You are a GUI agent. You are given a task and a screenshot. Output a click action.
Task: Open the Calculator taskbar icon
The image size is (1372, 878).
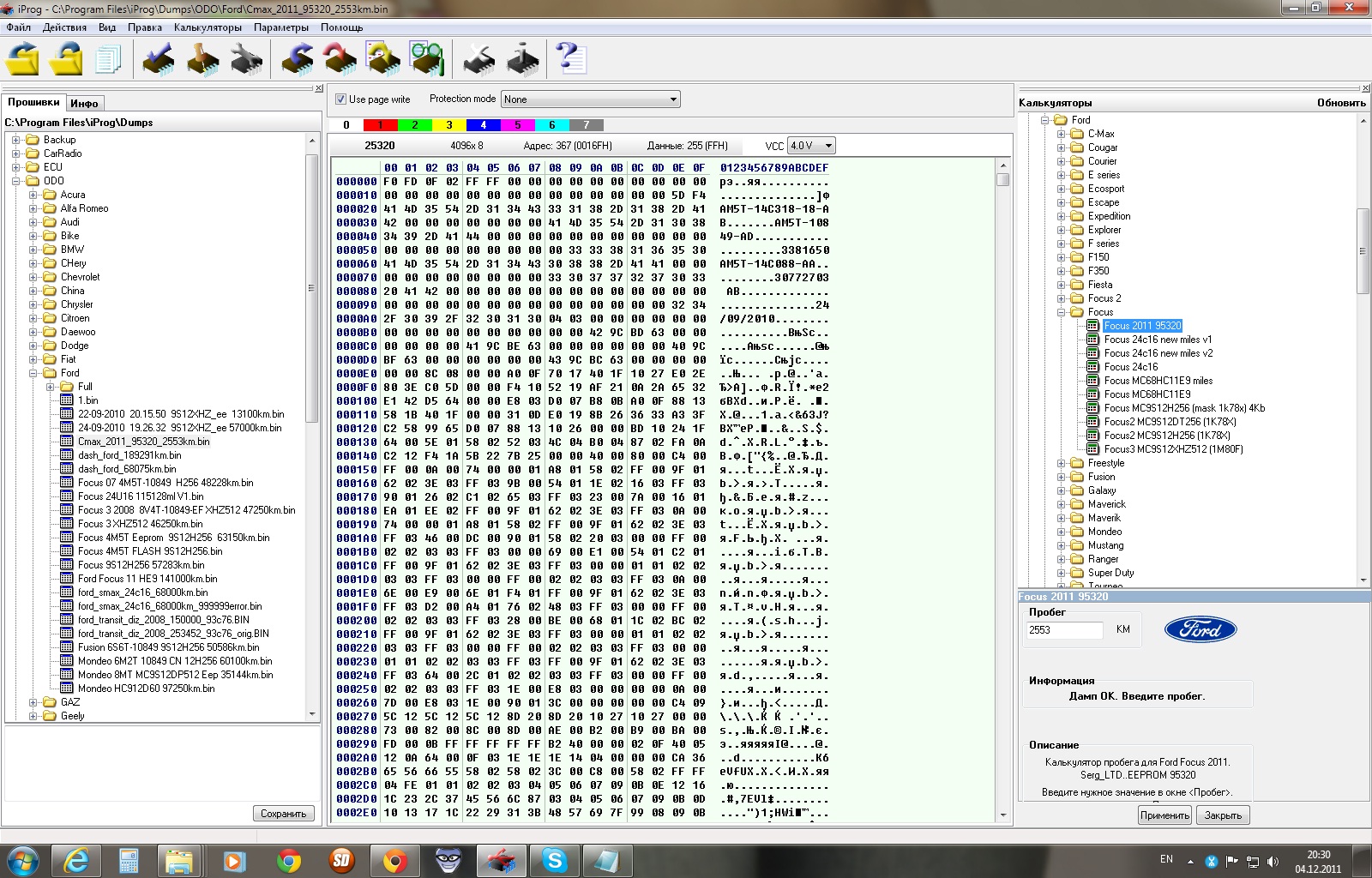(129, 860)
